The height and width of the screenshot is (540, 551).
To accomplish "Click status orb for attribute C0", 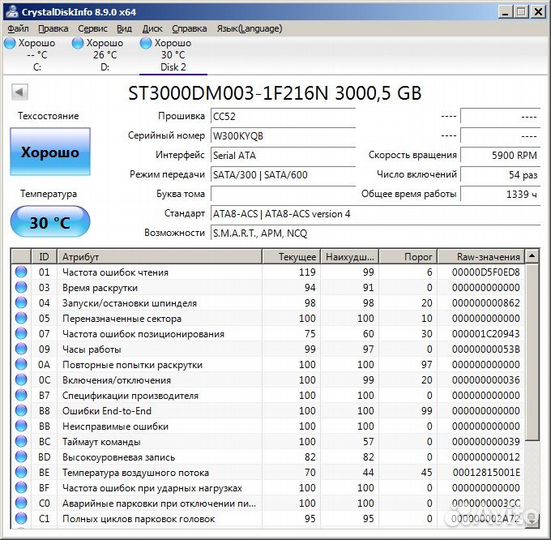I will pos(21,503).
